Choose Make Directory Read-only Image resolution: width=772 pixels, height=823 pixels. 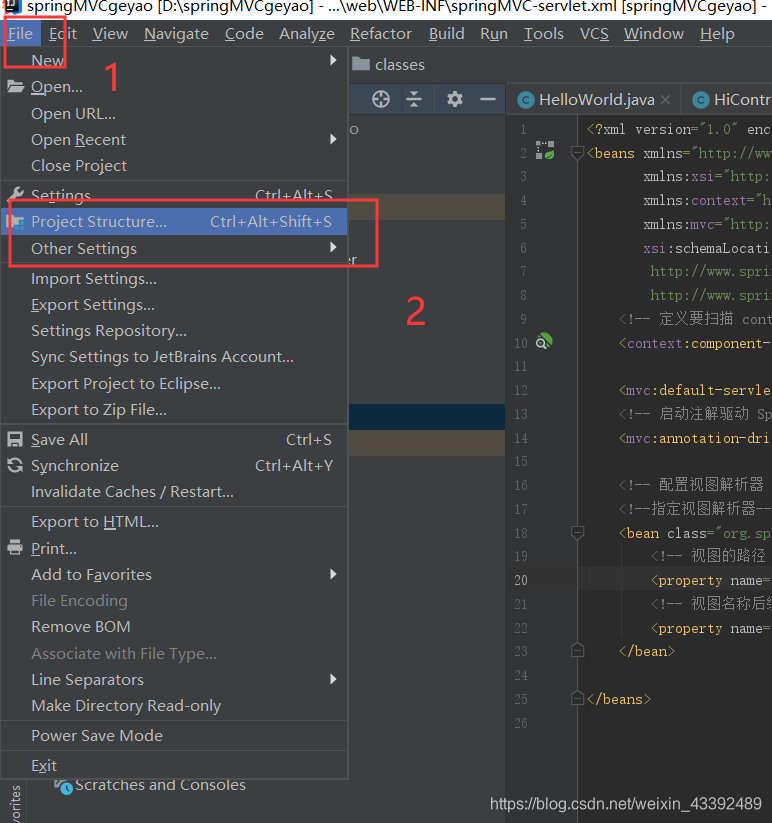(x=174, y=706)
